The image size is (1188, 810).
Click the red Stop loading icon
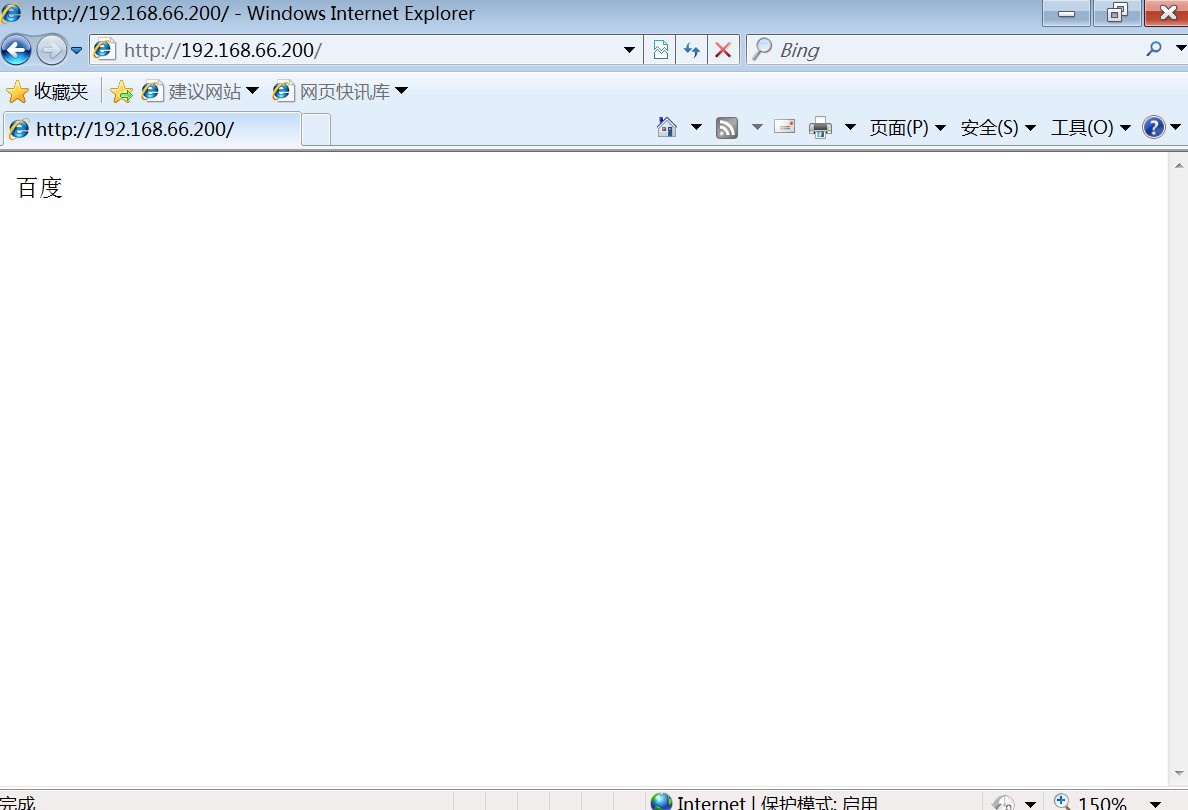tap(724, 50)
